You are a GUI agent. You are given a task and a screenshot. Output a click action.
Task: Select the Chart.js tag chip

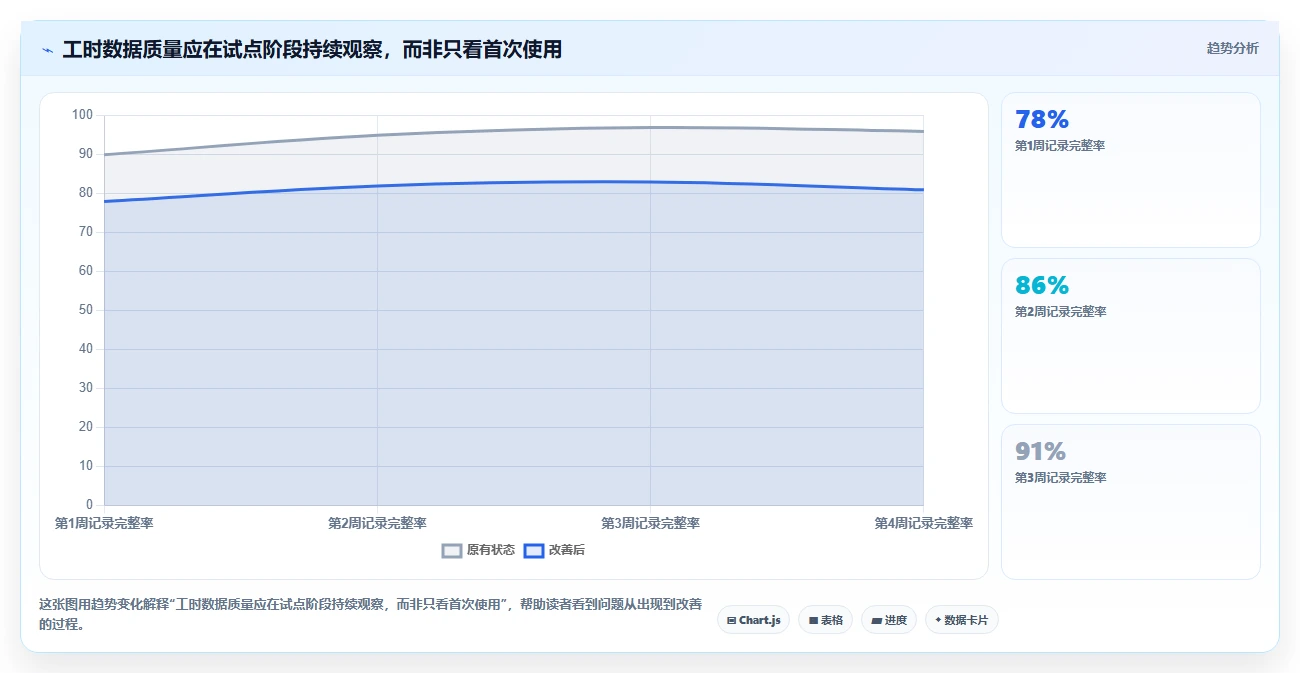pyautogui.click(x=753, y=620)
